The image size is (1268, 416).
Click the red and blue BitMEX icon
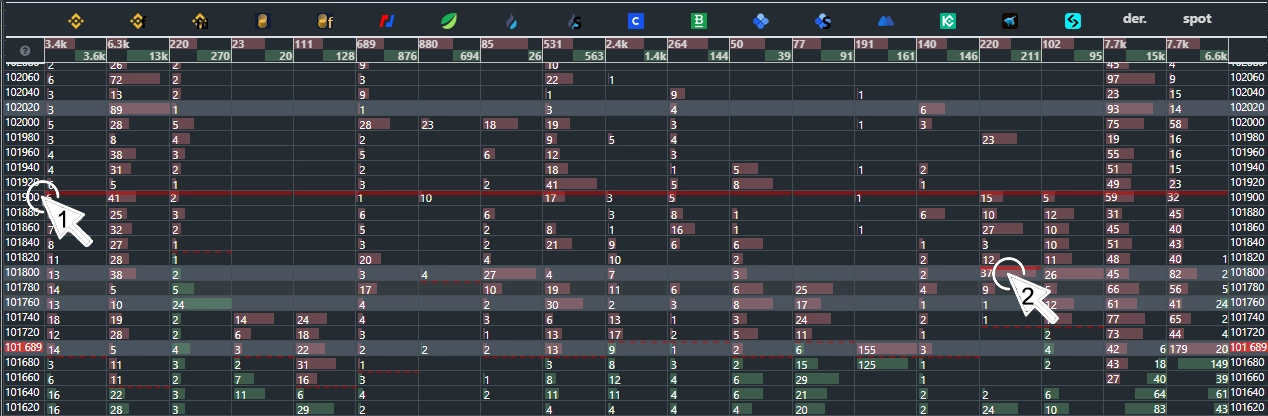point(387,20)
